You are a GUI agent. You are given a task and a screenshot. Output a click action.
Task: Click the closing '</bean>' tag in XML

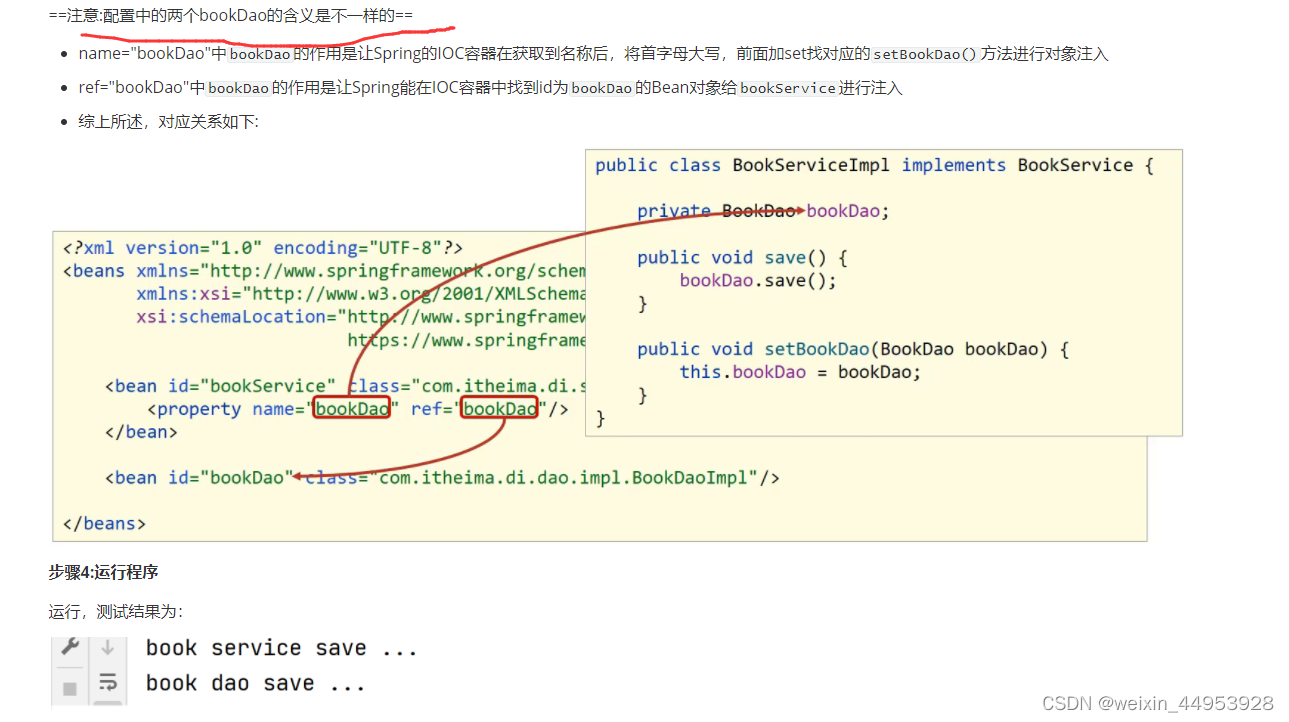pos(141,432)
